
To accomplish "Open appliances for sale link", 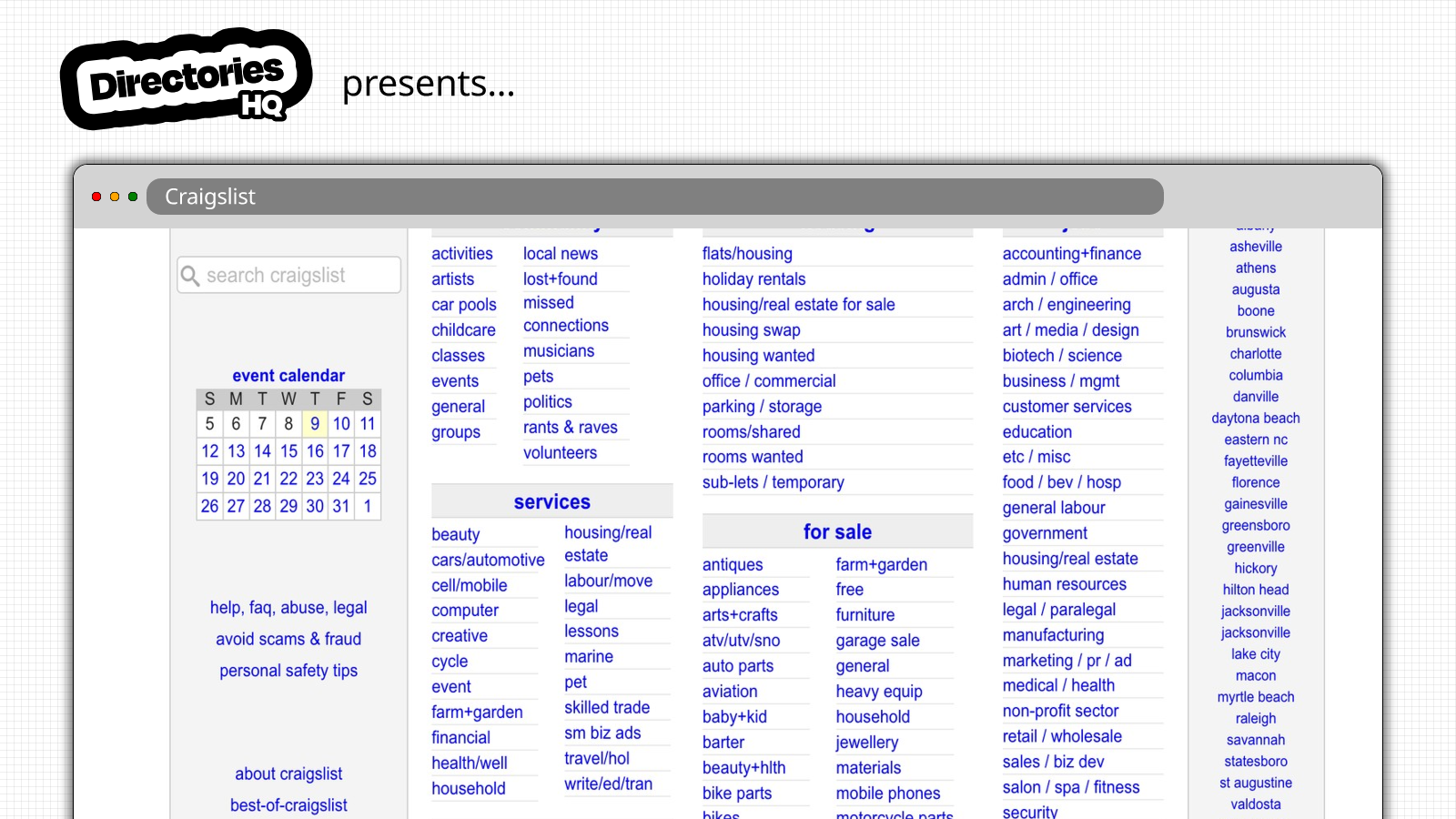I will tap(741, 590).
